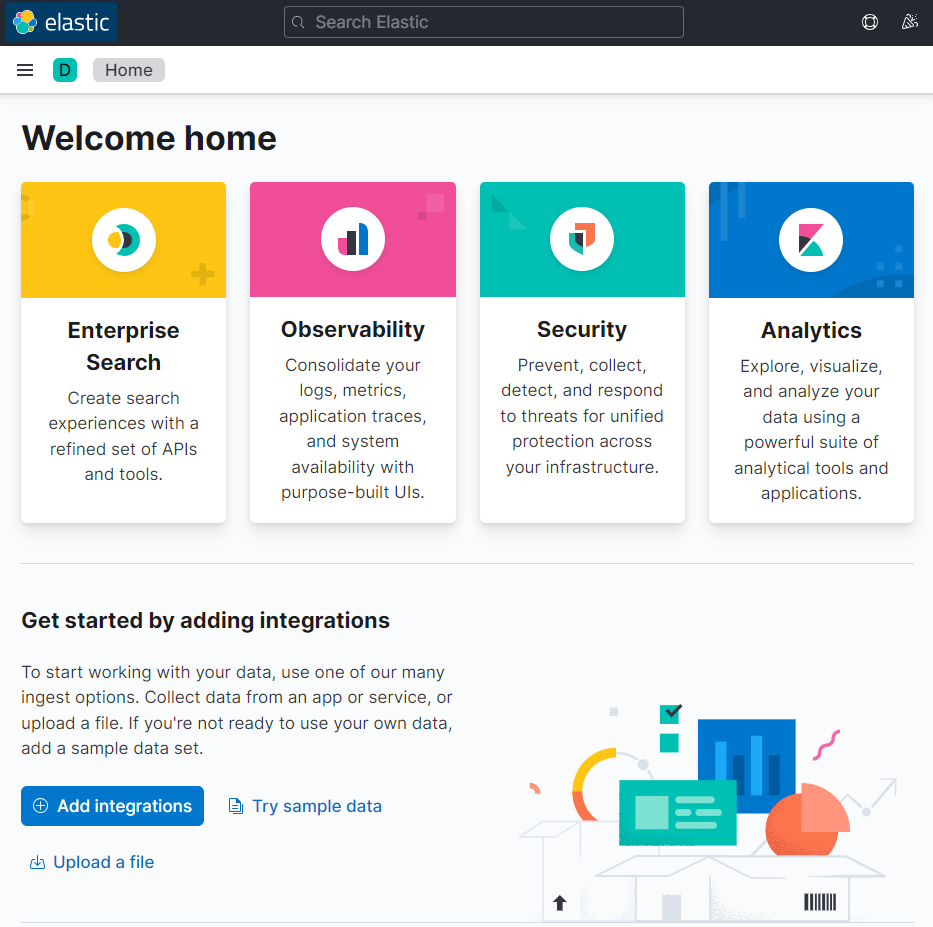Click the import icon beside Upload a file
933x927 pixels.
[37, 862]
